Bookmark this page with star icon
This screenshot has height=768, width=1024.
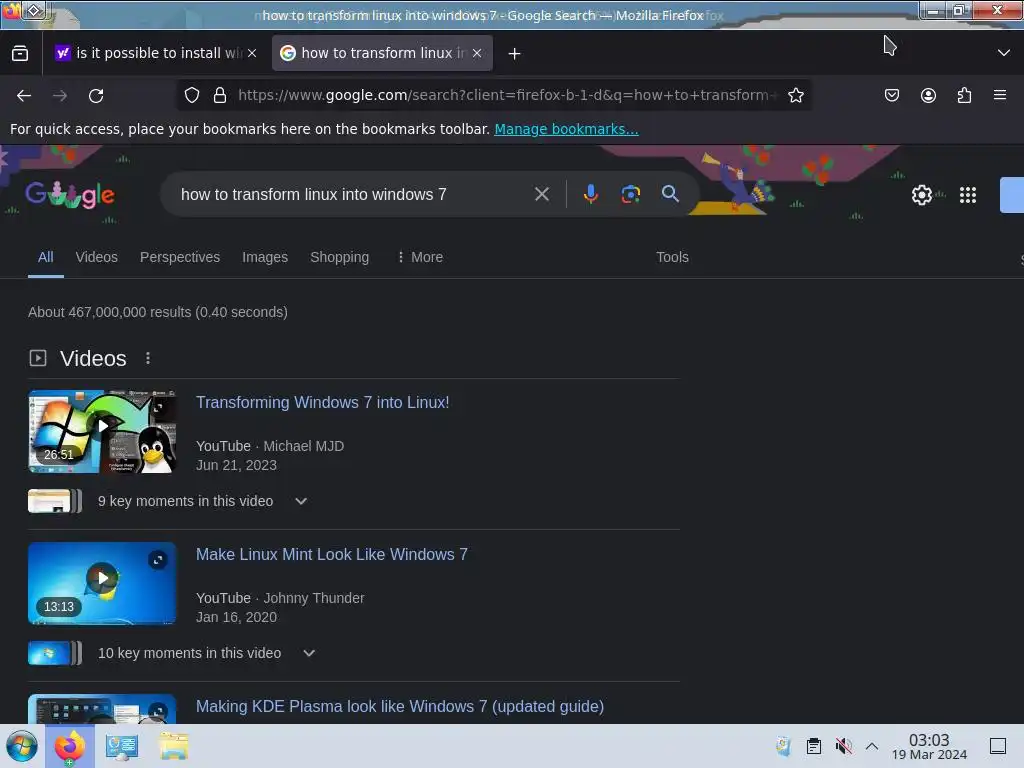(795, 95)
